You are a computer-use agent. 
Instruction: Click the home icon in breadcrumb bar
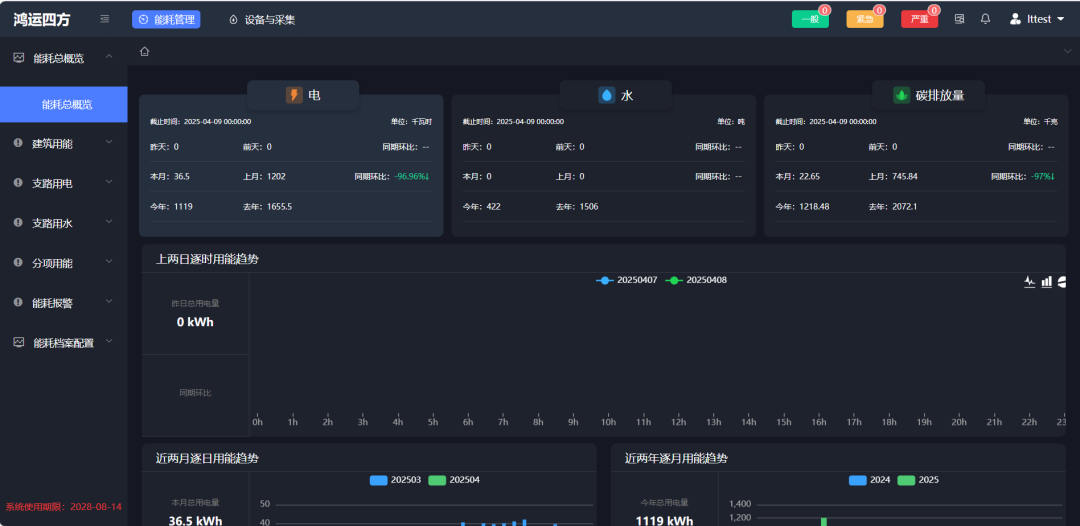(144, 51)
